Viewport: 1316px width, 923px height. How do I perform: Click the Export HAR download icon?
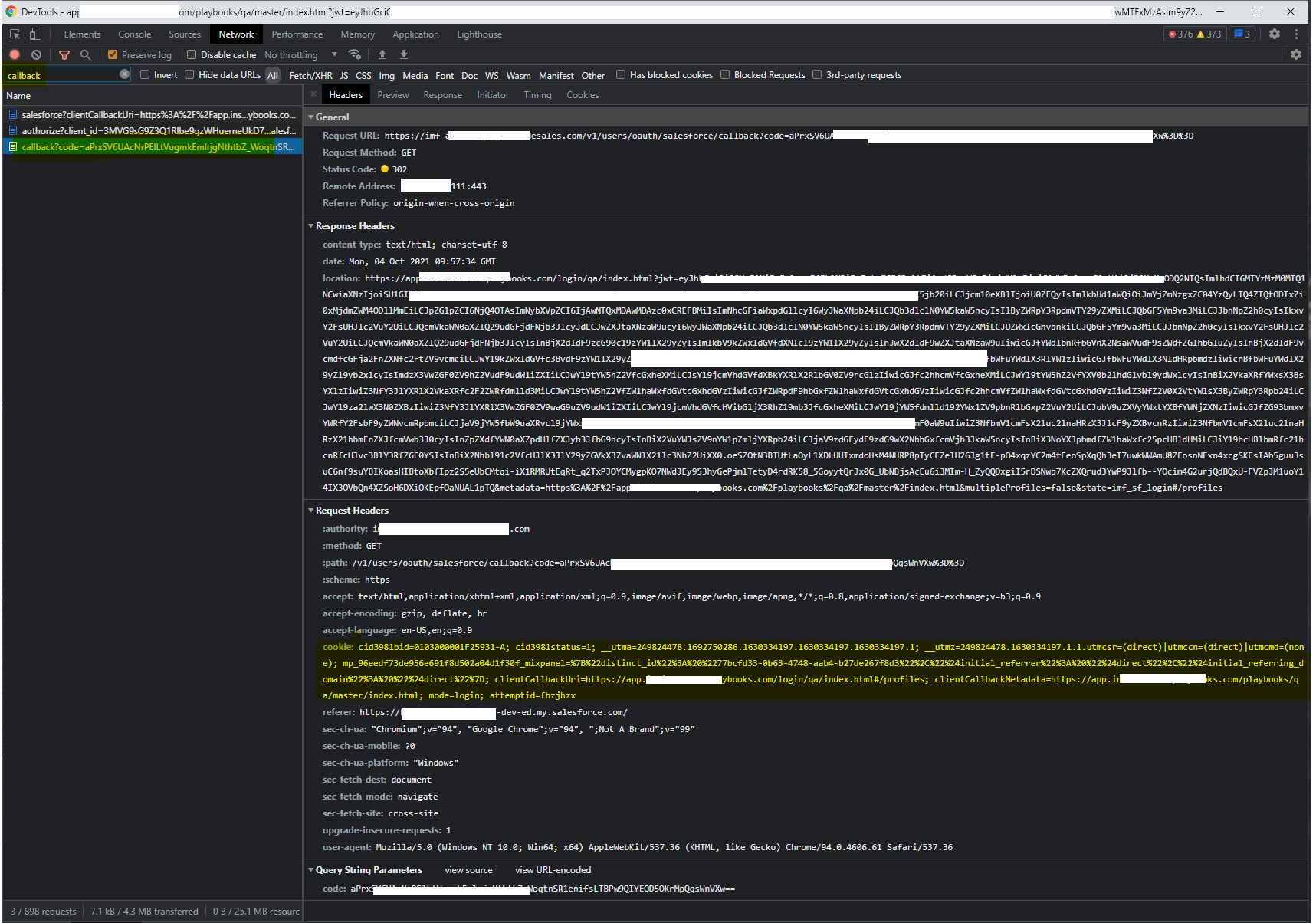point(404,55)
